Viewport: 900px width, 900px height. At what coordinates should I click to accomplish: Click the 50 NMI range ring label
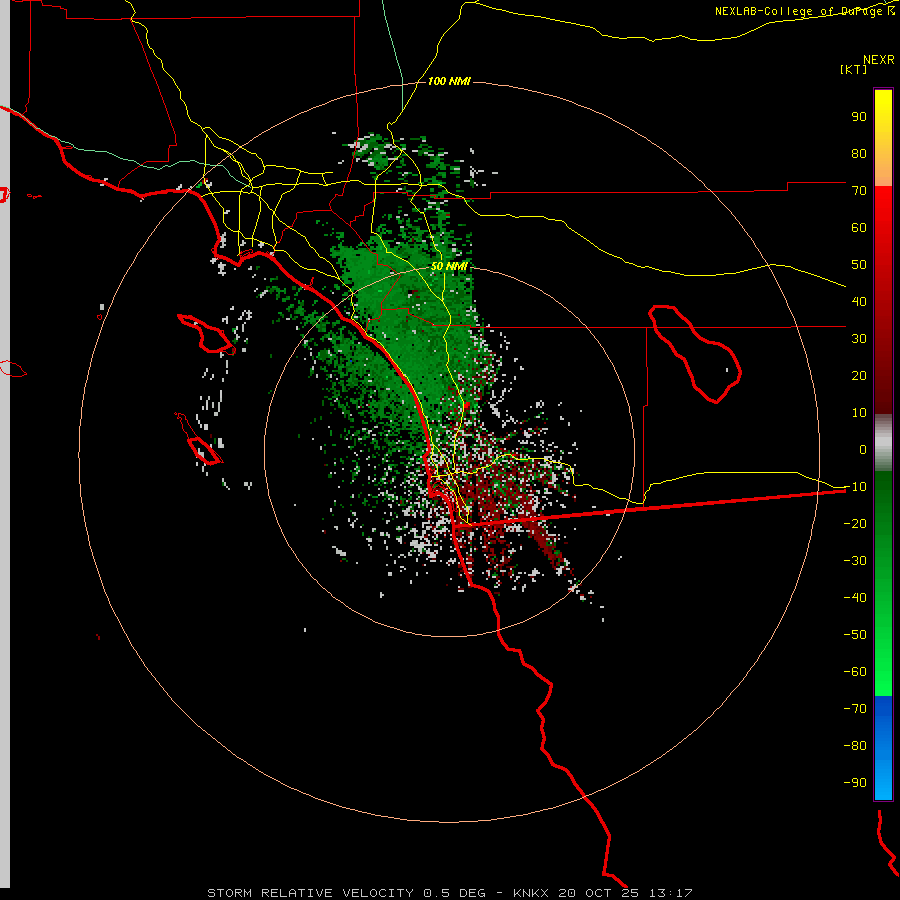[449, 266]
